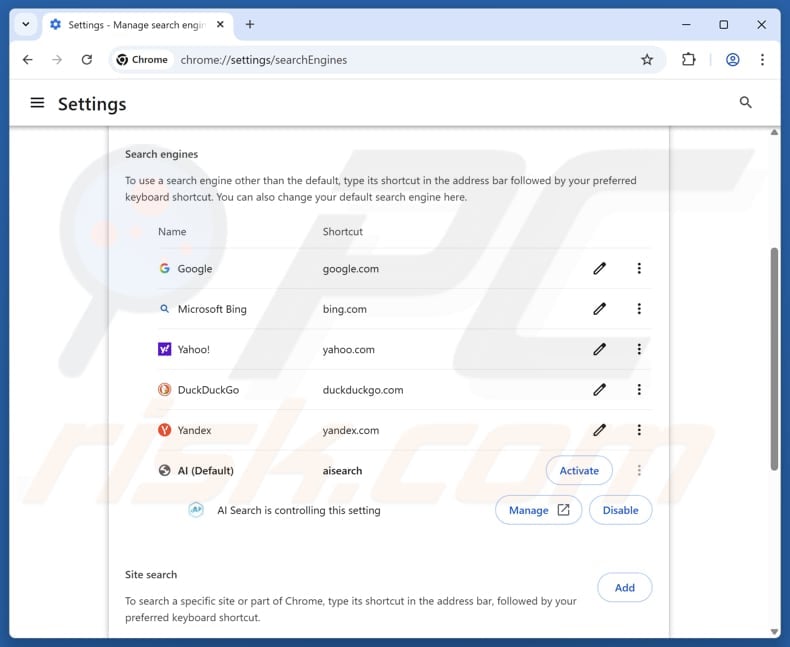790x647 pixels.
Task: Click the Microsoft Bing magnifier icon
Action: (x=164, y=309)
